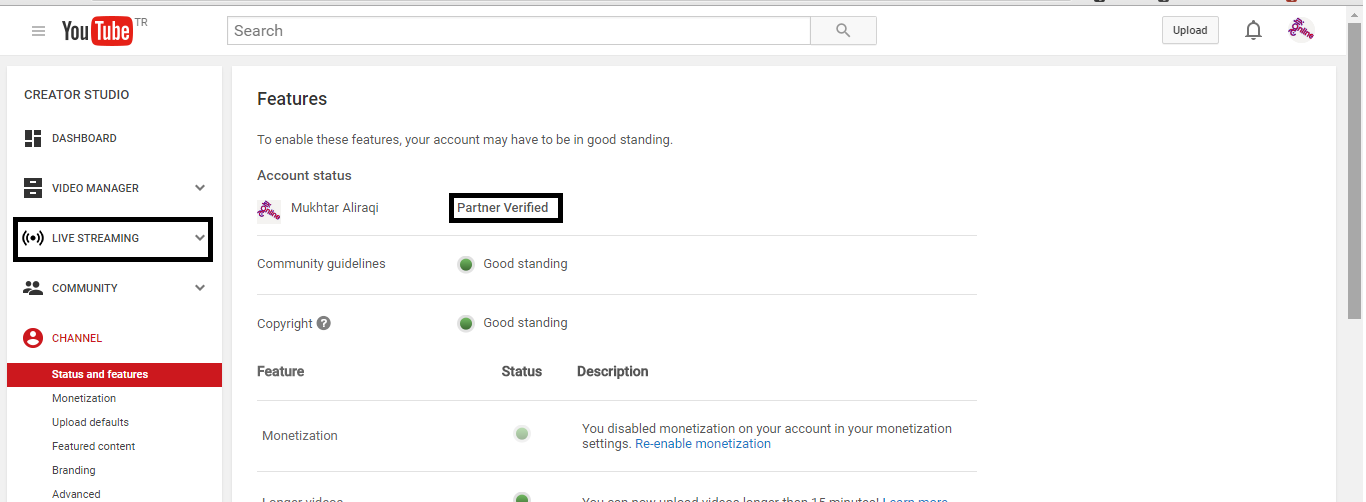Click the Channel person icon
The image size is (1366, 502).
click(33, 338)
